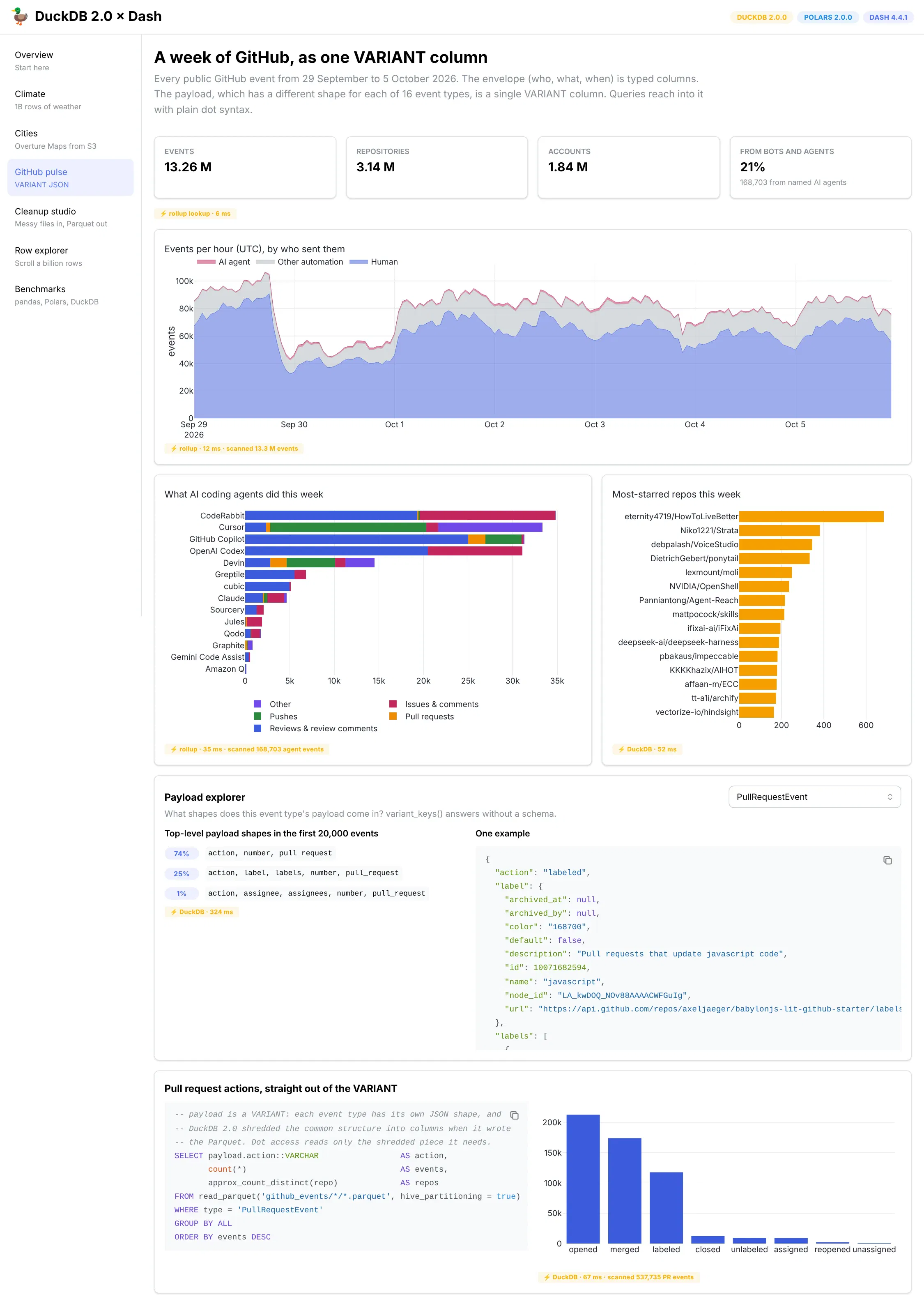Click the 74% payload shape badge
Image resolution: width=924 pixels, height=1306 pixels.
pos(182,854)
